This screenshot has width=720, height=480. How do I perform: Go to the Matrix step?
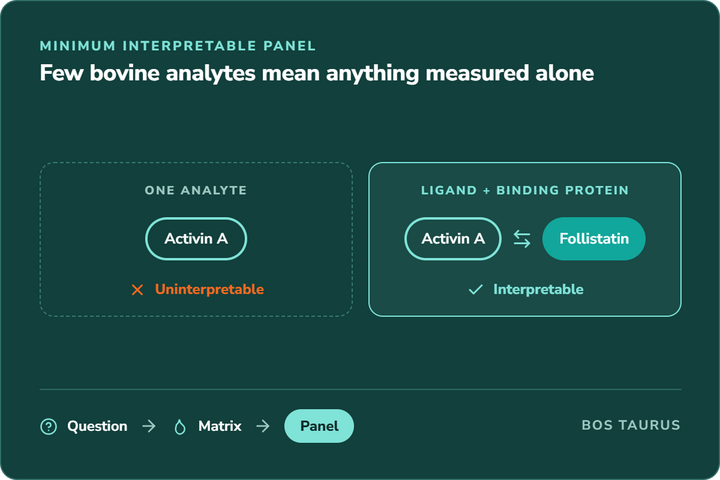pos(219,426)
